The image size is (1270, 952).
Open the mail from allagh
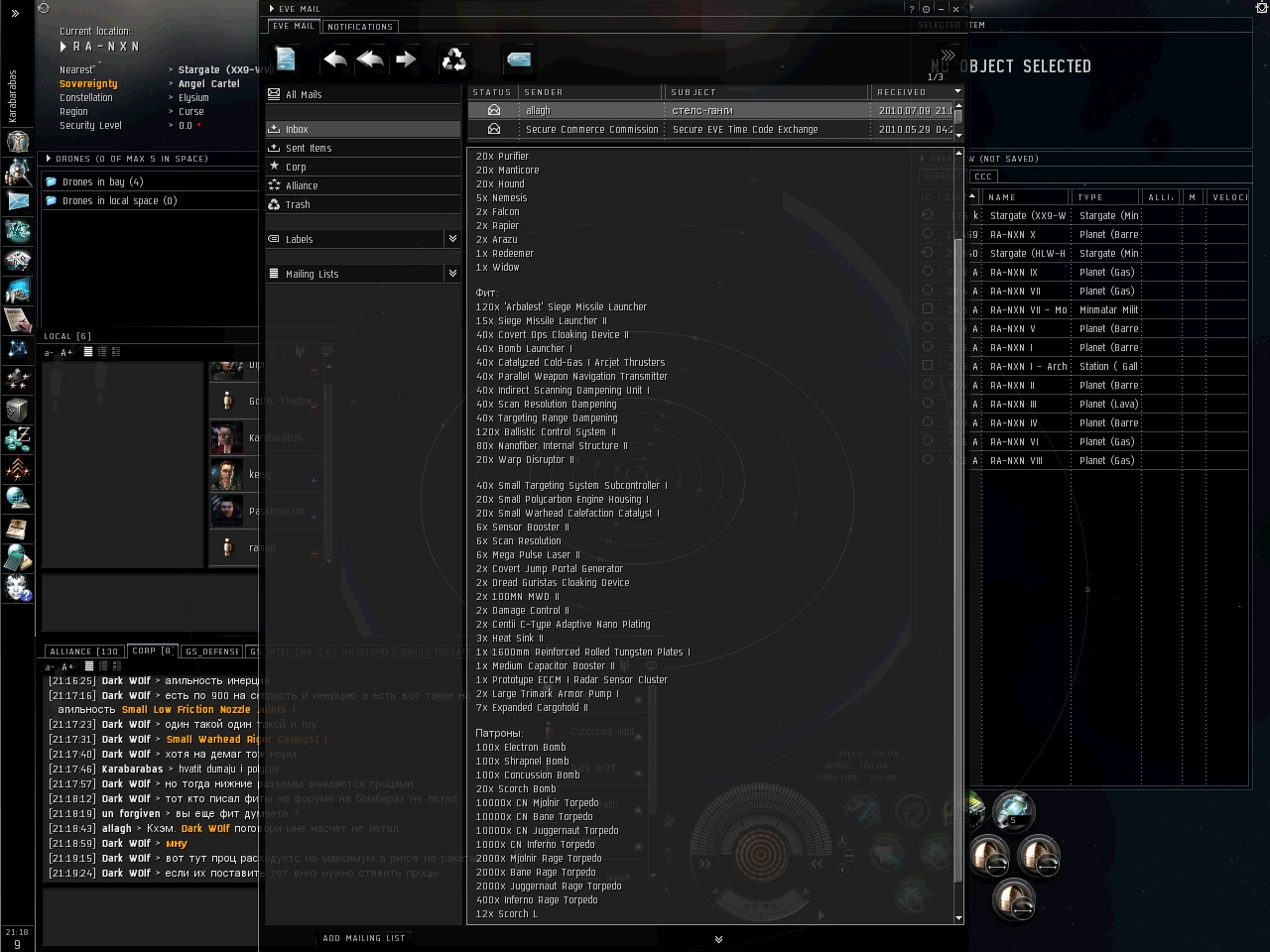coord(710,110)
